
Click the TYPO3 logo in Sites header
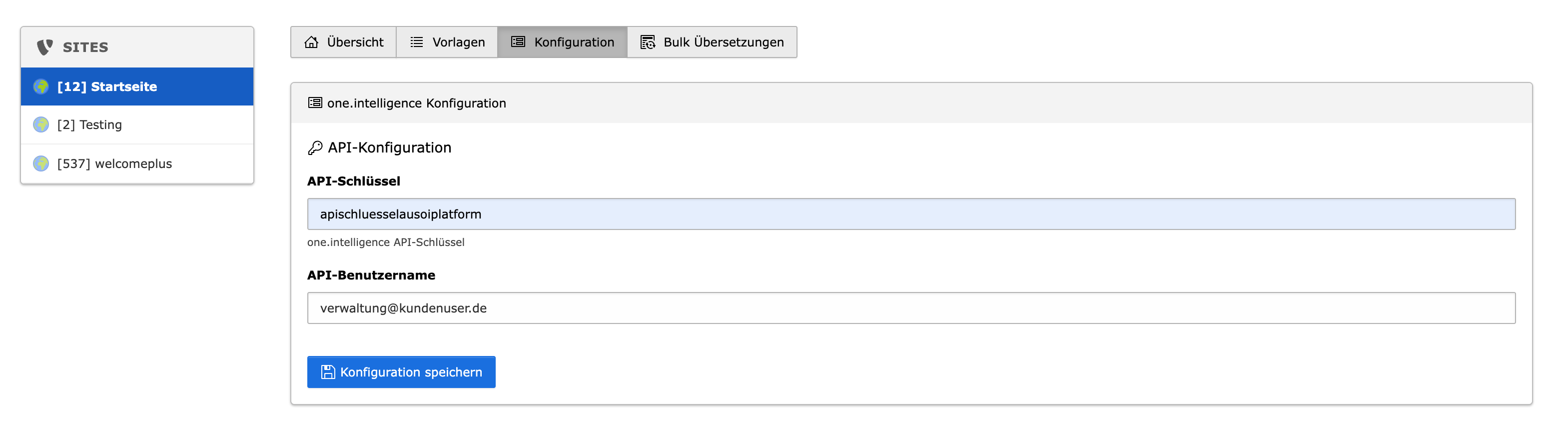(44, 47)
